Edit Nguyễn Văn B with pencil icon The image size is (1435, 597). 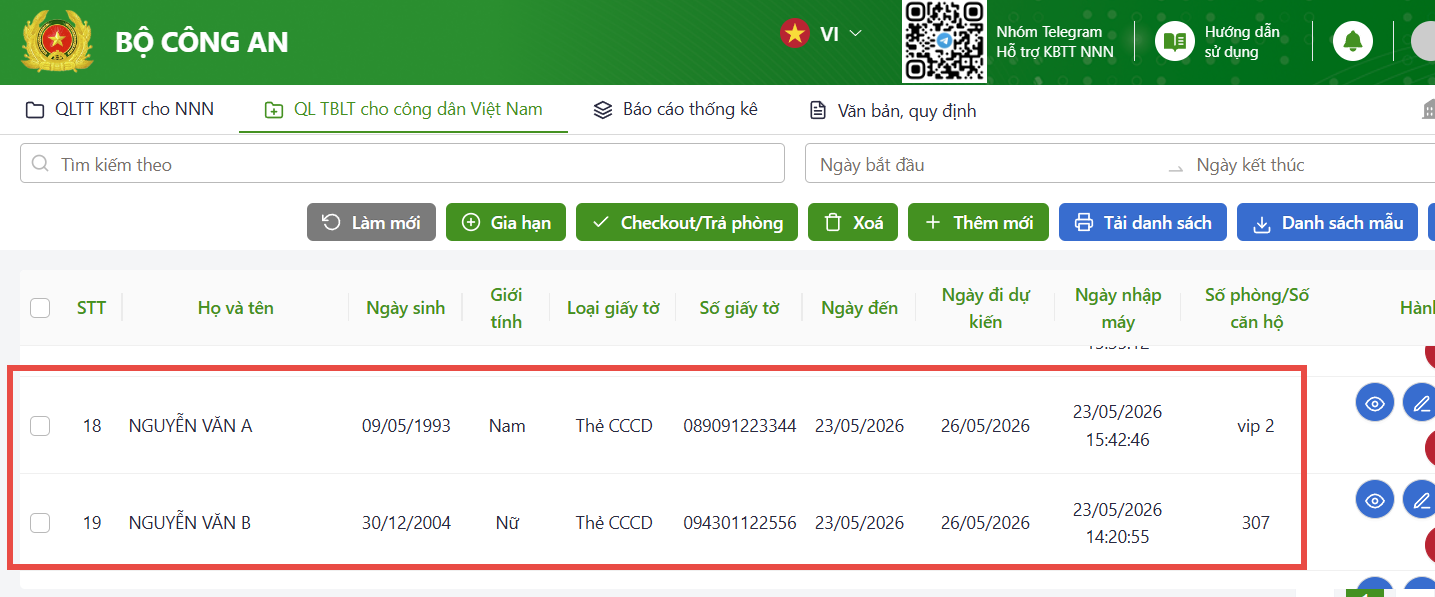pos(1419,499)
